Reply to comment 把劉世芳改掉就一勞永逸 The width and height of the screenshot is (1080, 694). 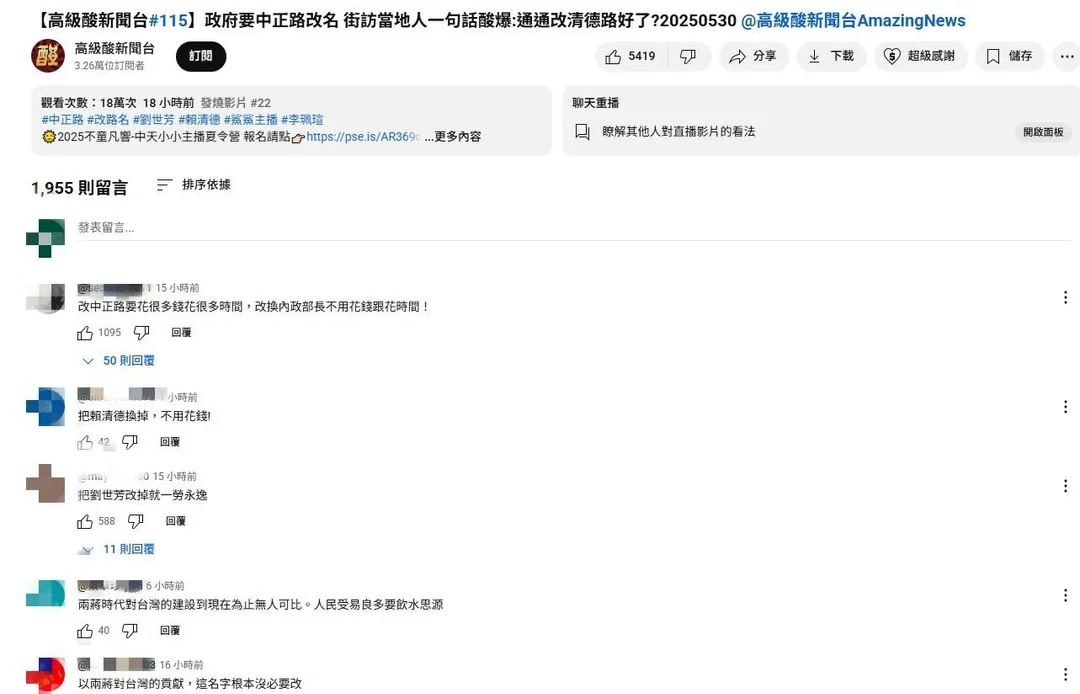(176, 521)
